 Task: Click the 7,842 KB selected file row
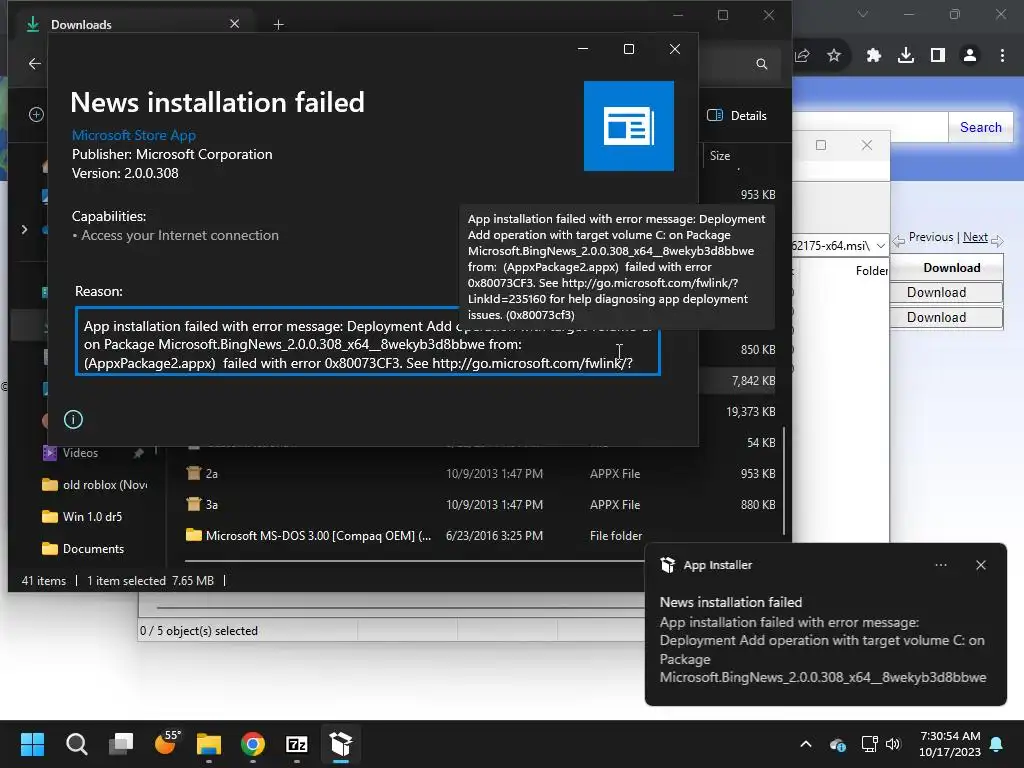740,381
